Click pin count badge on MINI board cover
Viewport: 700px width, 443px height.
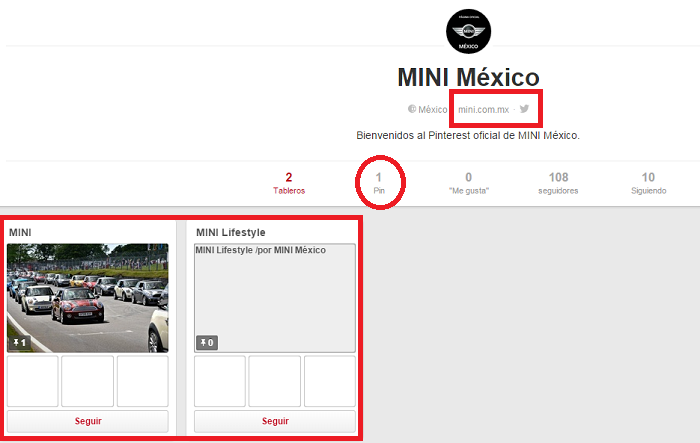tap(19, 343)
